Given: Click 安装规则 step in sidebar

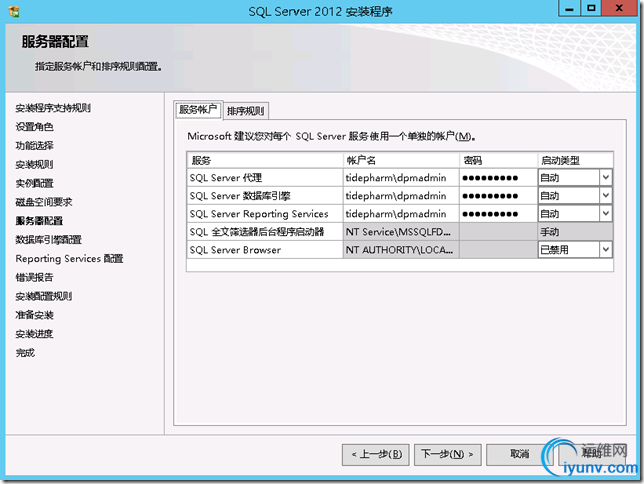Looking at the screenshot, I should pos(34,164).
